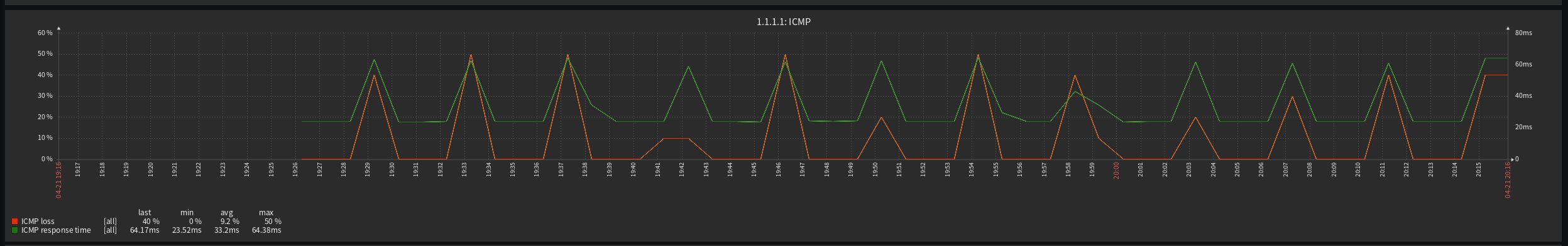Viewport: 1568px width, 246px height.
Task: Click the graph title 1.1.1.1: ICMP
Action: point(783,22)
